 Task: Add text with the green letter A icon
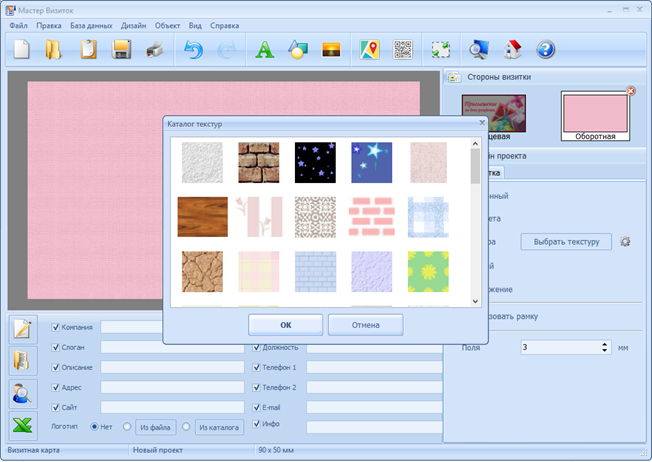[x=264, y=49]
